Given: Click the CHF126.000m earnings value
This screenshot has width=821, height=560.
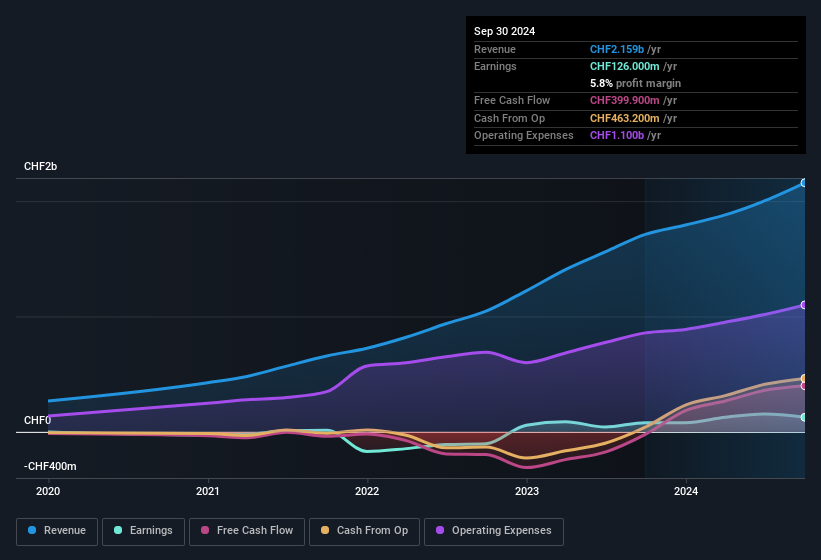Looking at the screenshot, I should point(625,66).
